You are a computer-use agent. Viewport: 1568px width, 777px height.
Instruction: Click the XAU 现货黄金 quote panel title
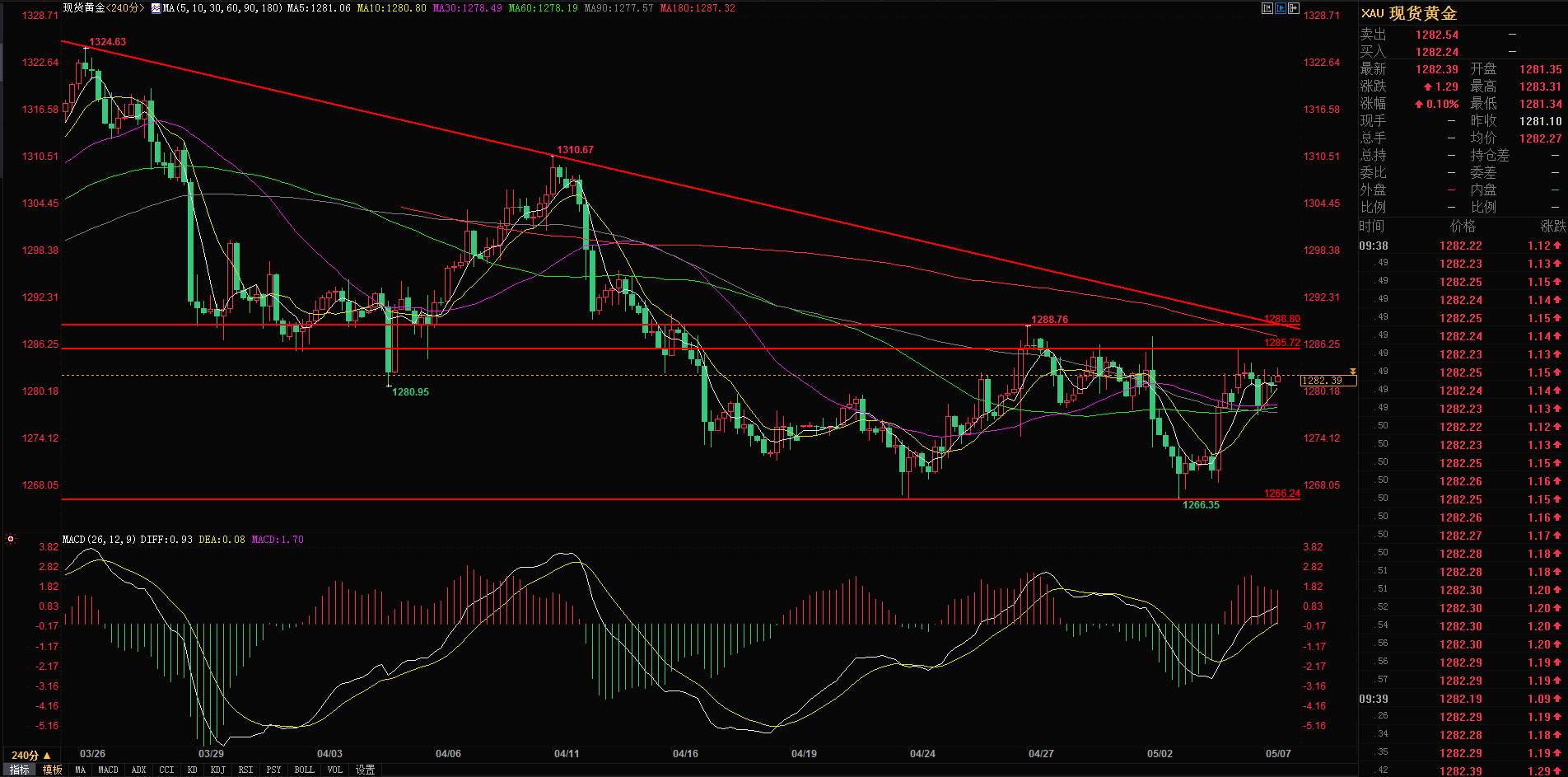[1409, 13]
